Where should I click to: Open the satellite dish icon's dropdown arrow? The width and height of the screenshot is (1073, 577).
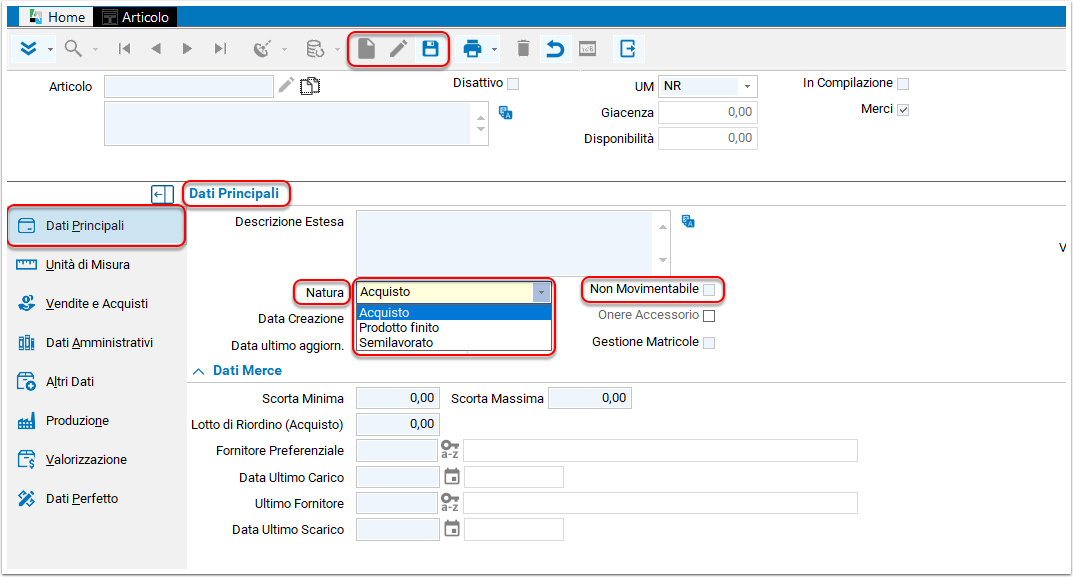point(284,49)
